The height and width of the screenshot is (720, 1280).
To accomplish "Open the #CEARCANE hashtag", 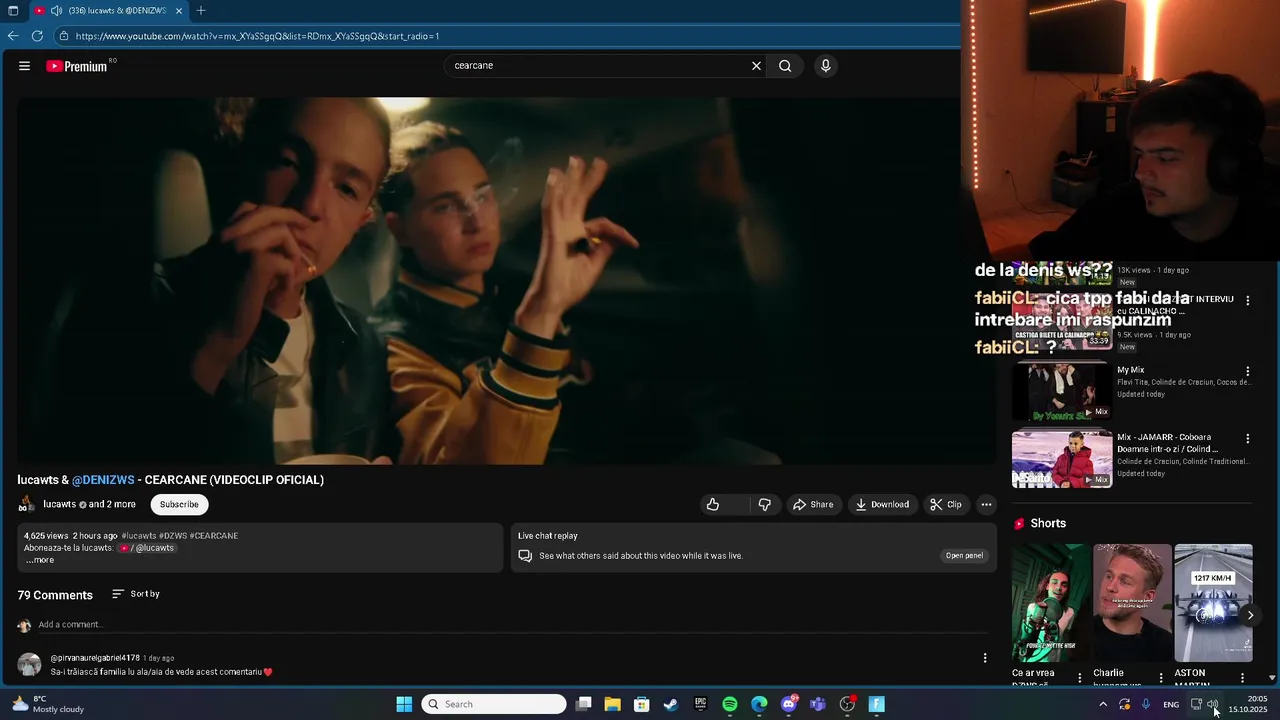I will (x=214, y=536).
